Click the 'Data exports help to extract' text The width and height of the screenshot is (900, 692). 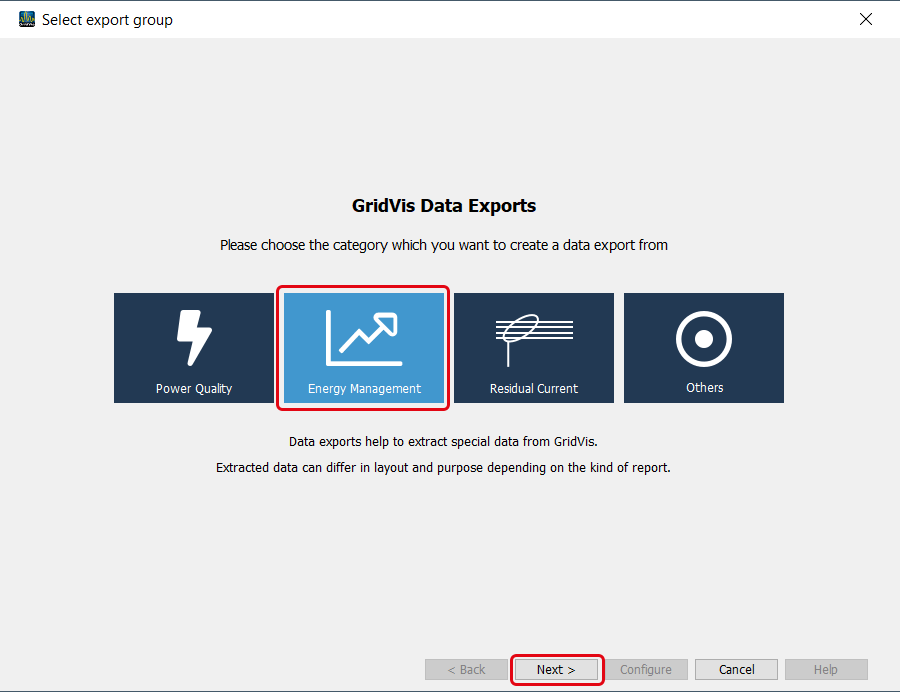pos(444,441)
